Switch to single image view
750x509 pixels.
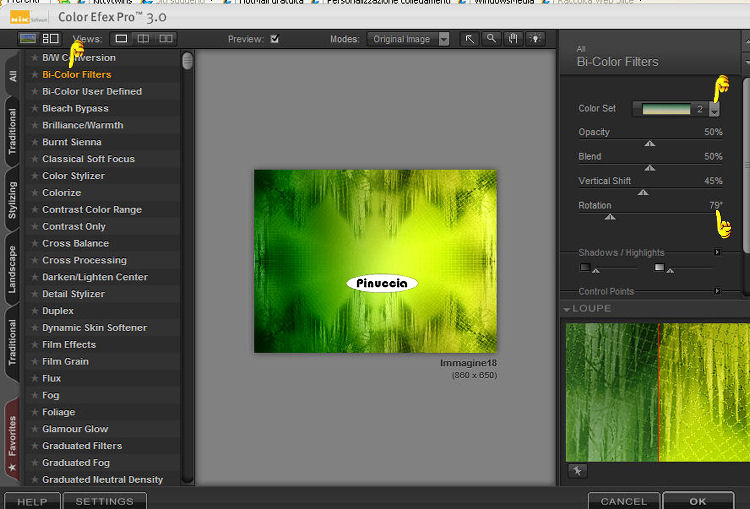(x=121, y=39)
